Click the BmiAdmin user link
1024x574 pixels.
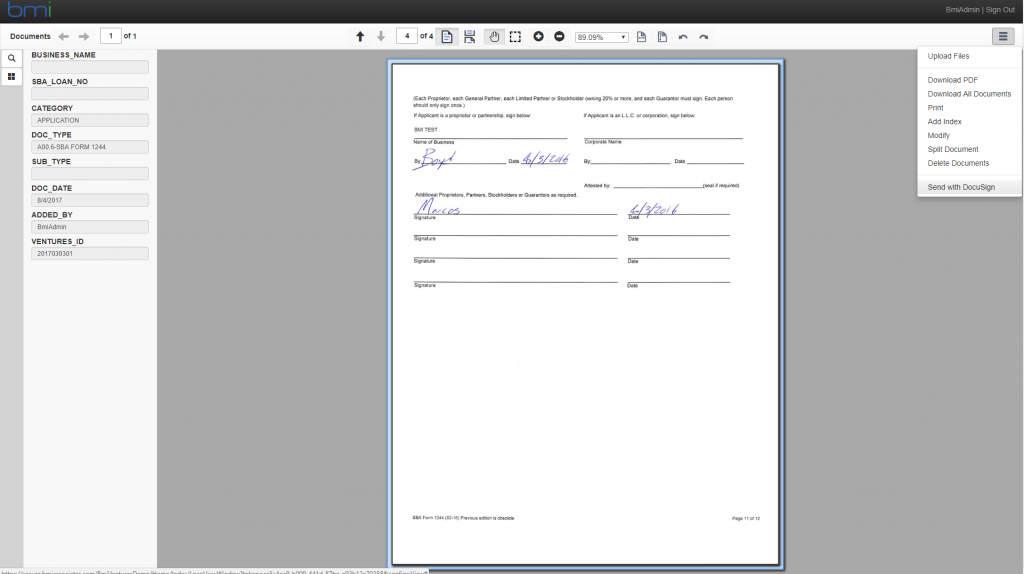click(x=963, y=10)
